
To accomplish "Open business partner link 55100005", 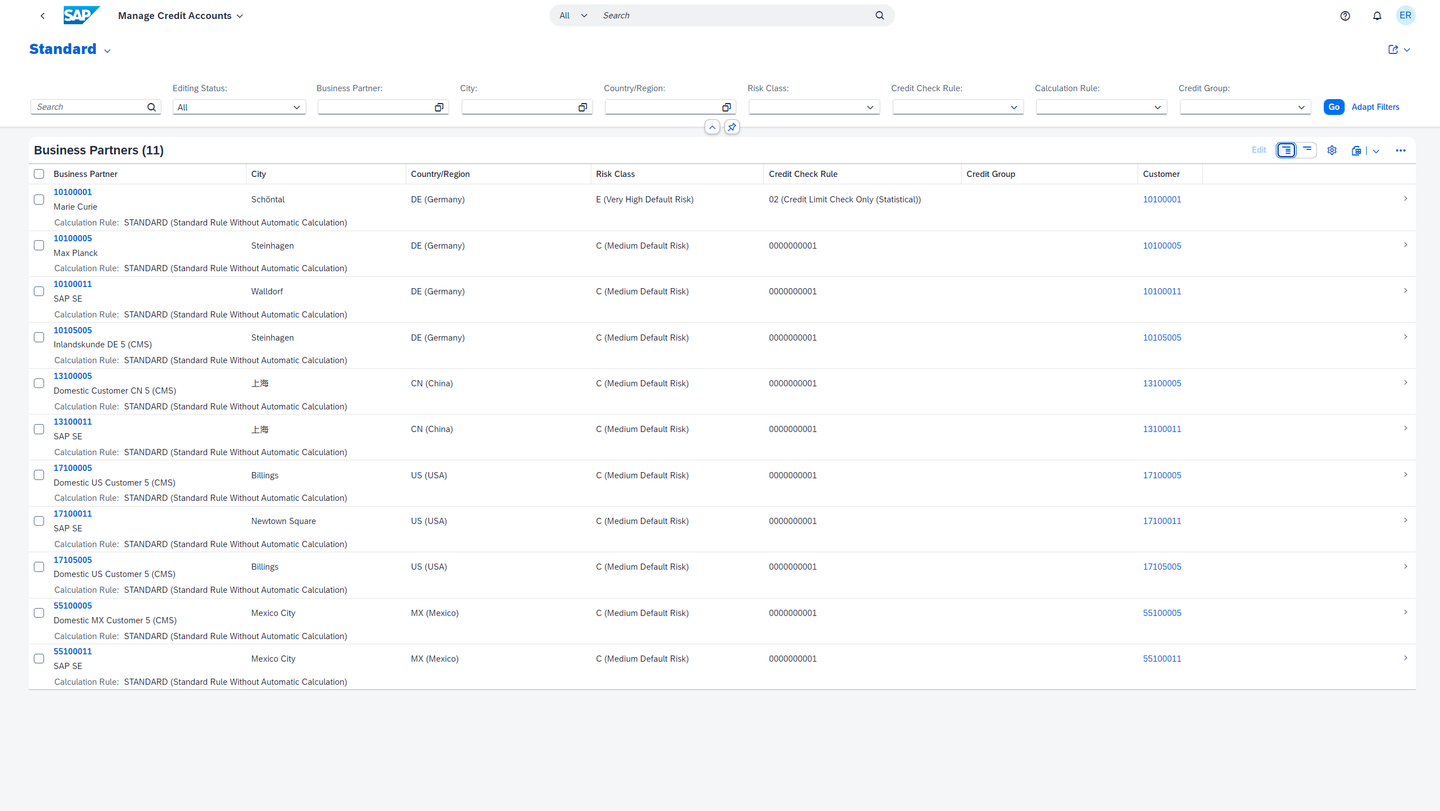I will 73,606.
